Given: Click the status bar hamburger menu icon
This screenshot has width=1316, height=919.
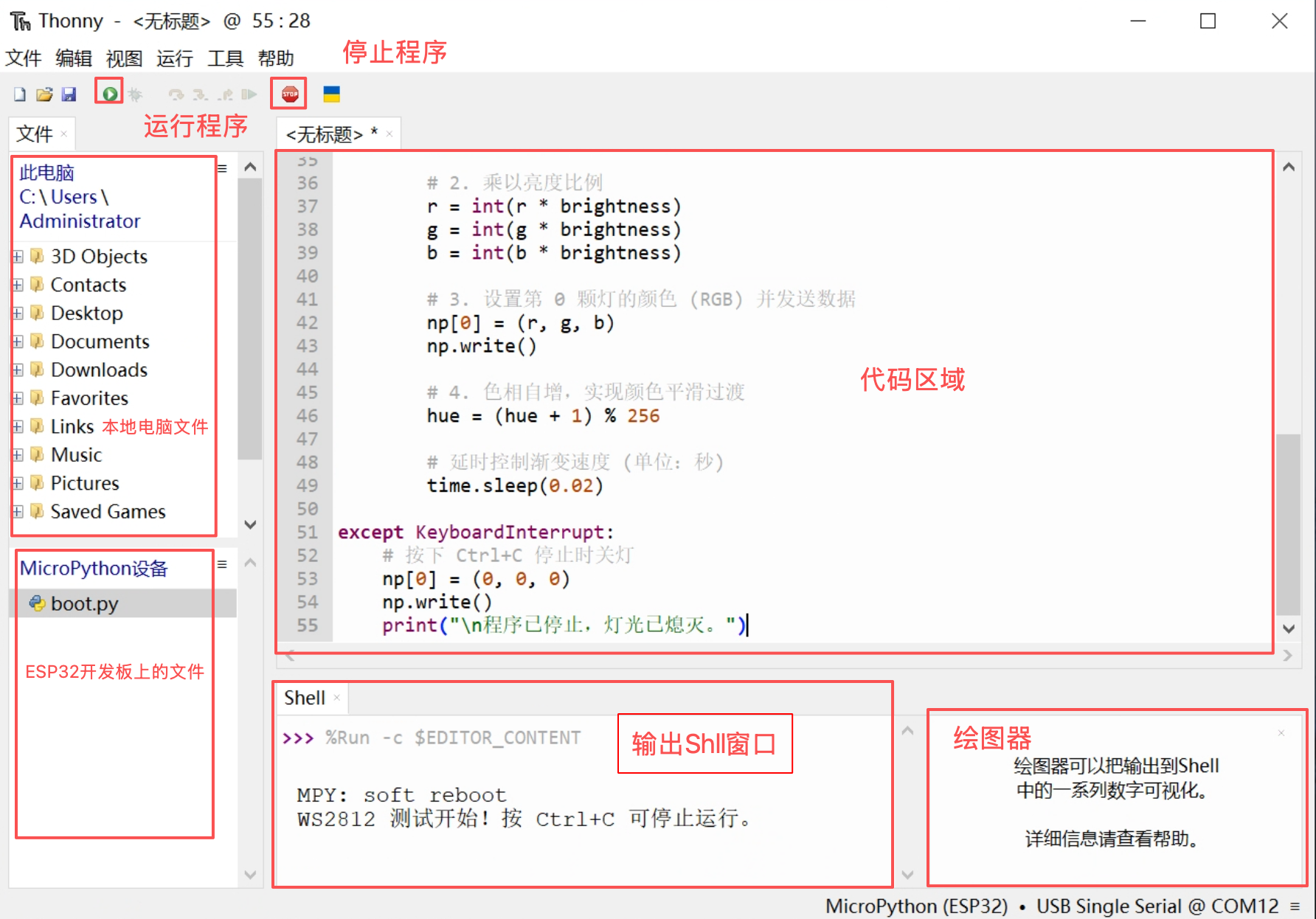Looking at the screenshot, I should click(x=1295, y=906).
